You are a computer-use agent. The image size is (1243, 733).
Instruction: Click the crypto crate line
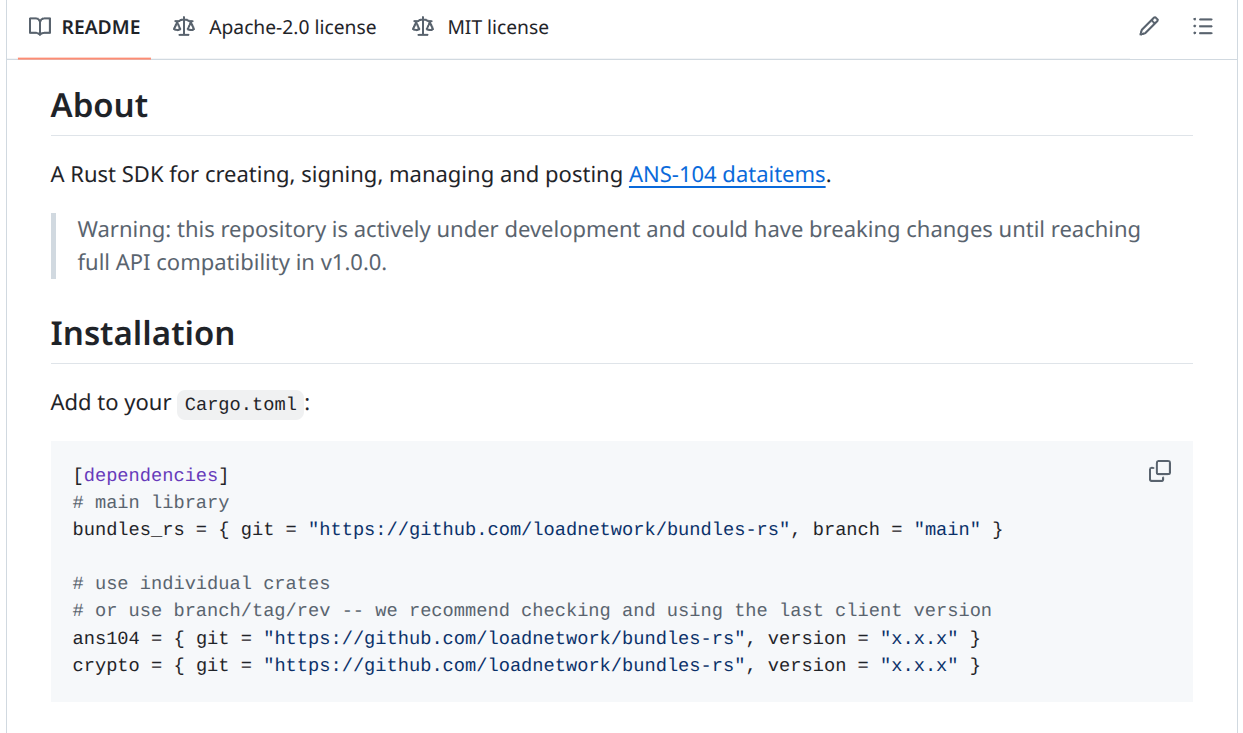(526, 665)
